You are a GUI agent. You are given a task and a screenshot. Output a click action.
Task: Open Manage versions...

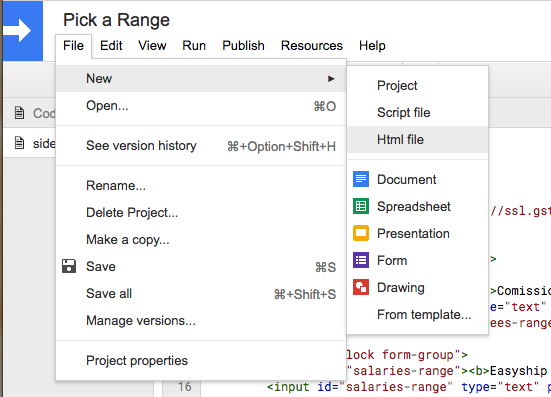[201, 320]
